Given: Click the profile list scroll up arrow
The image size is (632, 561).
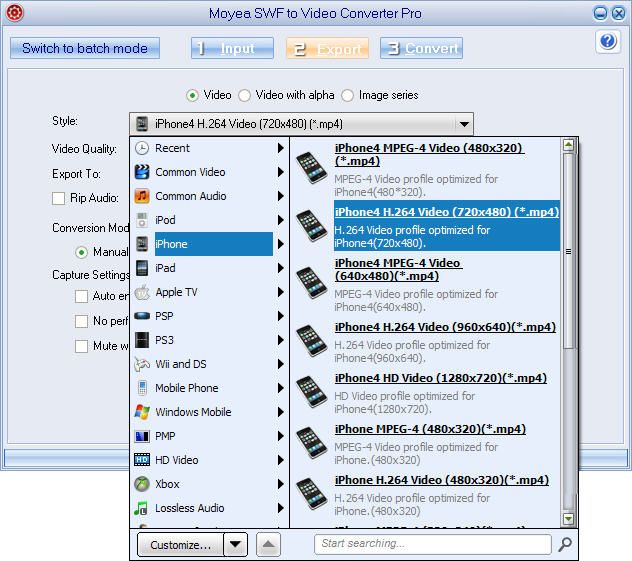Looking at the screenshot, I should 568,145.
